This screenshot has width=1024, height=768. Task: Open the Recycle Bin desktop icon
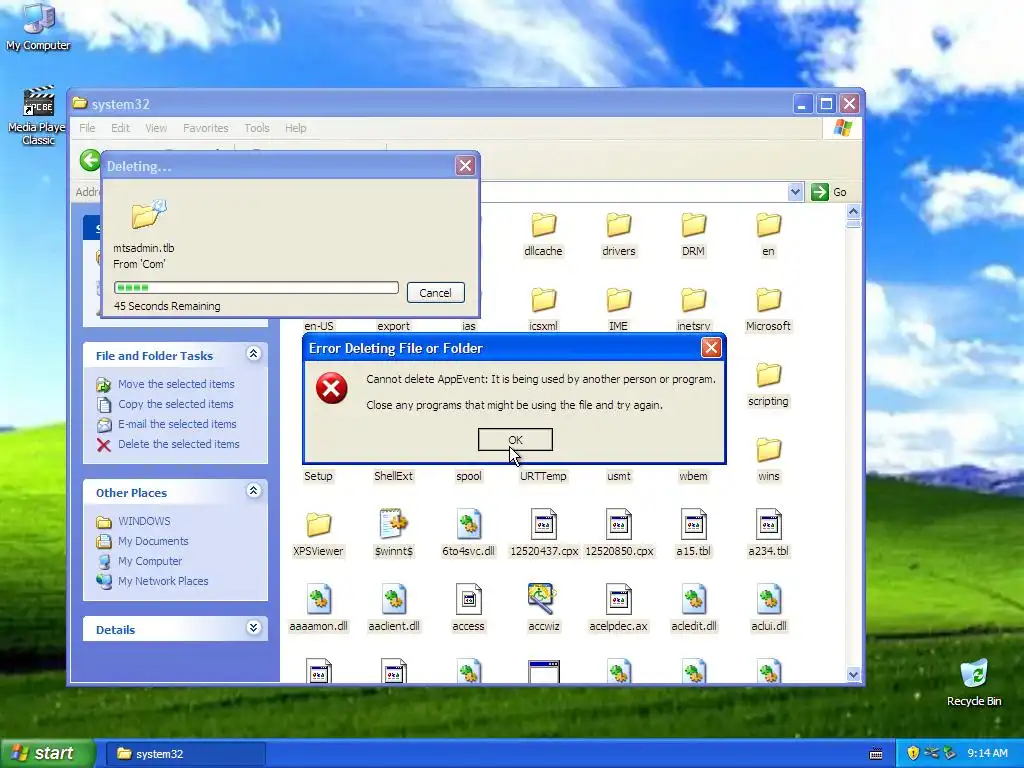974,682
